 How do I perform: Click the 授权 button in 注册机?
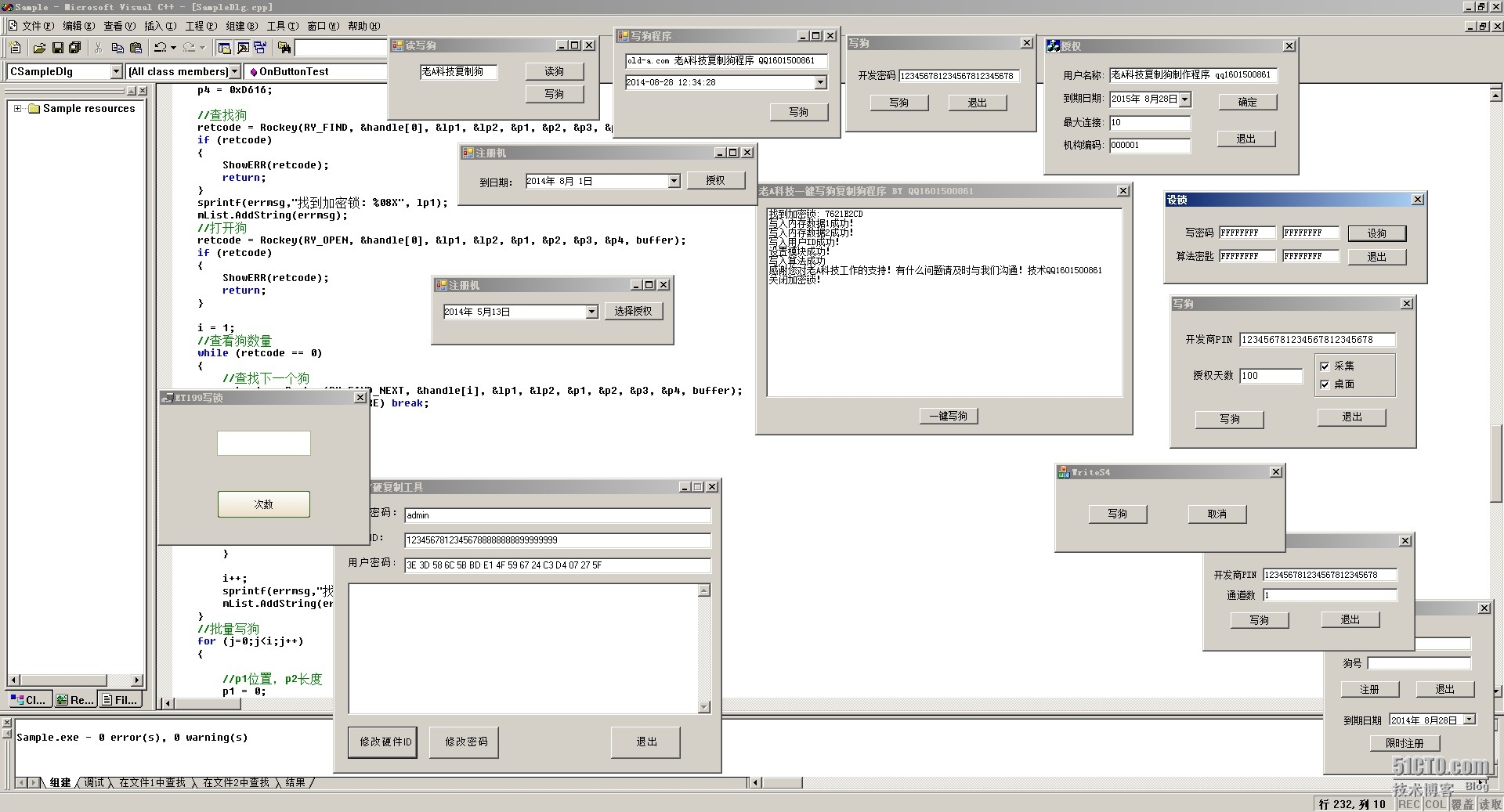[715, 180]
